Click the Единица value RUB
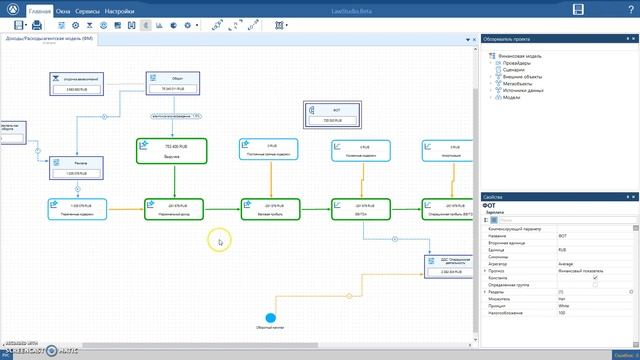This screenshot has height=360, width=640. pos(562,250)
